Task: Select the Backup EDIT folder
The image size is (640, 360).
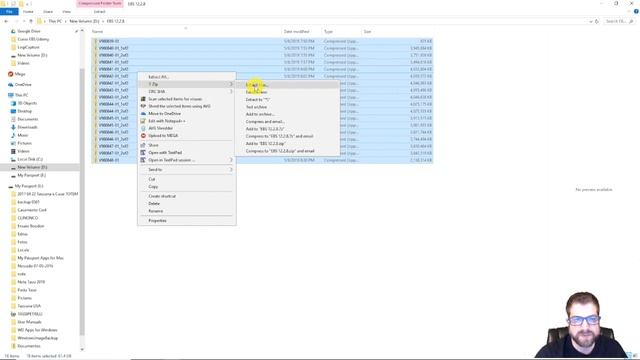Action: click(x=29, y=202)
